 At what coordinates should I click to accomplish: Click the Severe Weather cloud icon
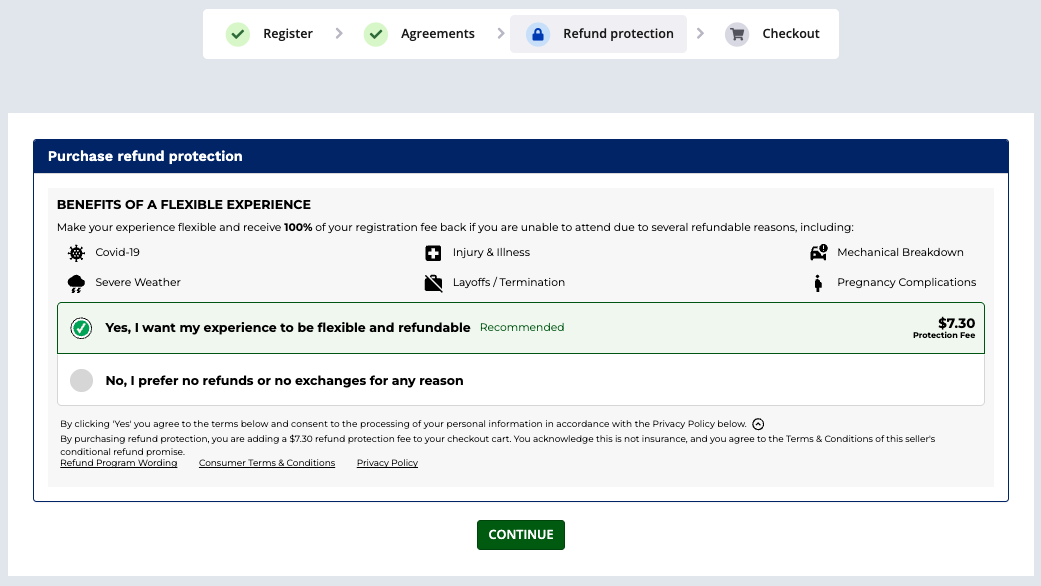pos(76,283)
